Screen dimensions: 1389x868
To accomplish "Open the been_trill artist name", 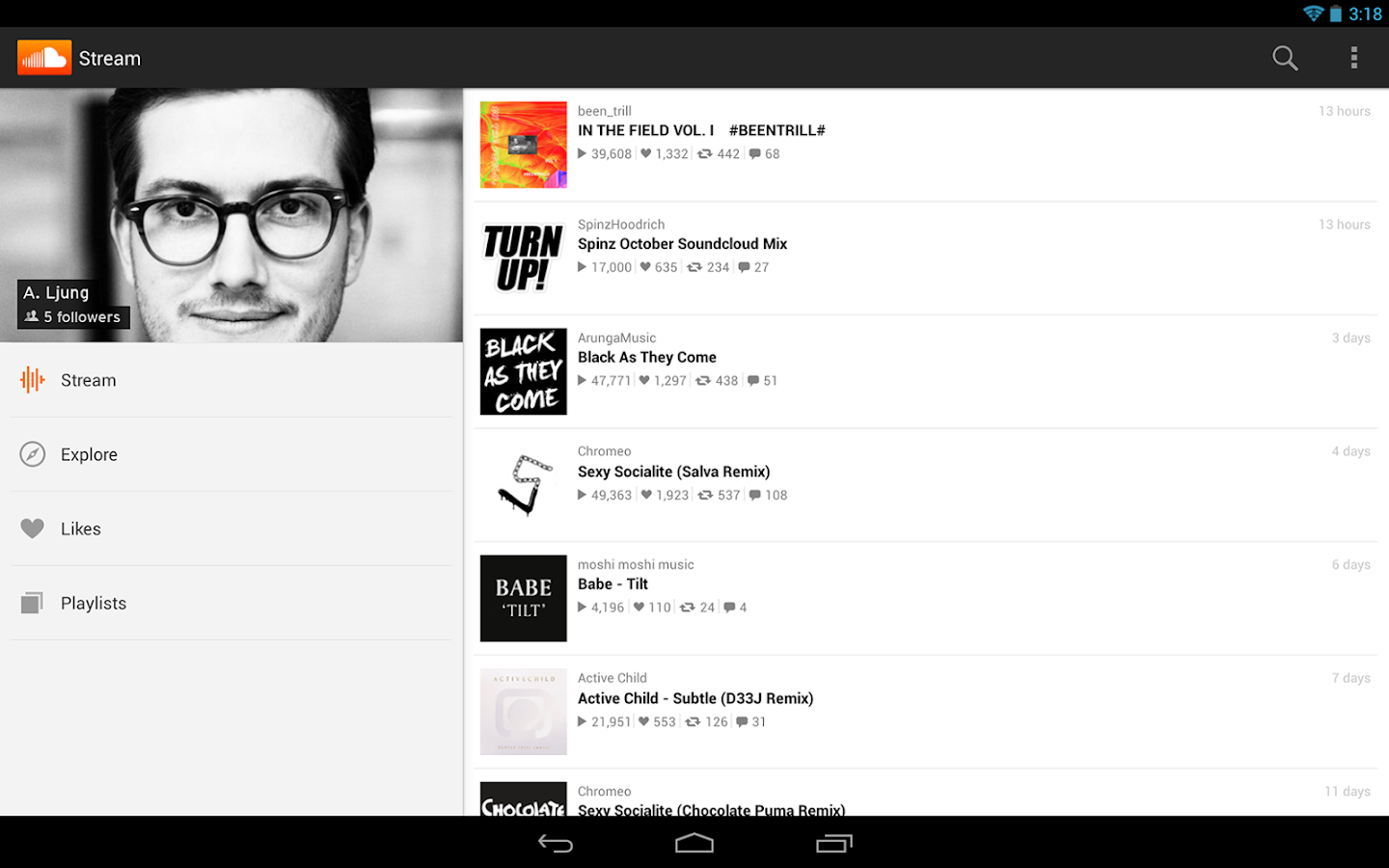I will click(x=605, y=111).
